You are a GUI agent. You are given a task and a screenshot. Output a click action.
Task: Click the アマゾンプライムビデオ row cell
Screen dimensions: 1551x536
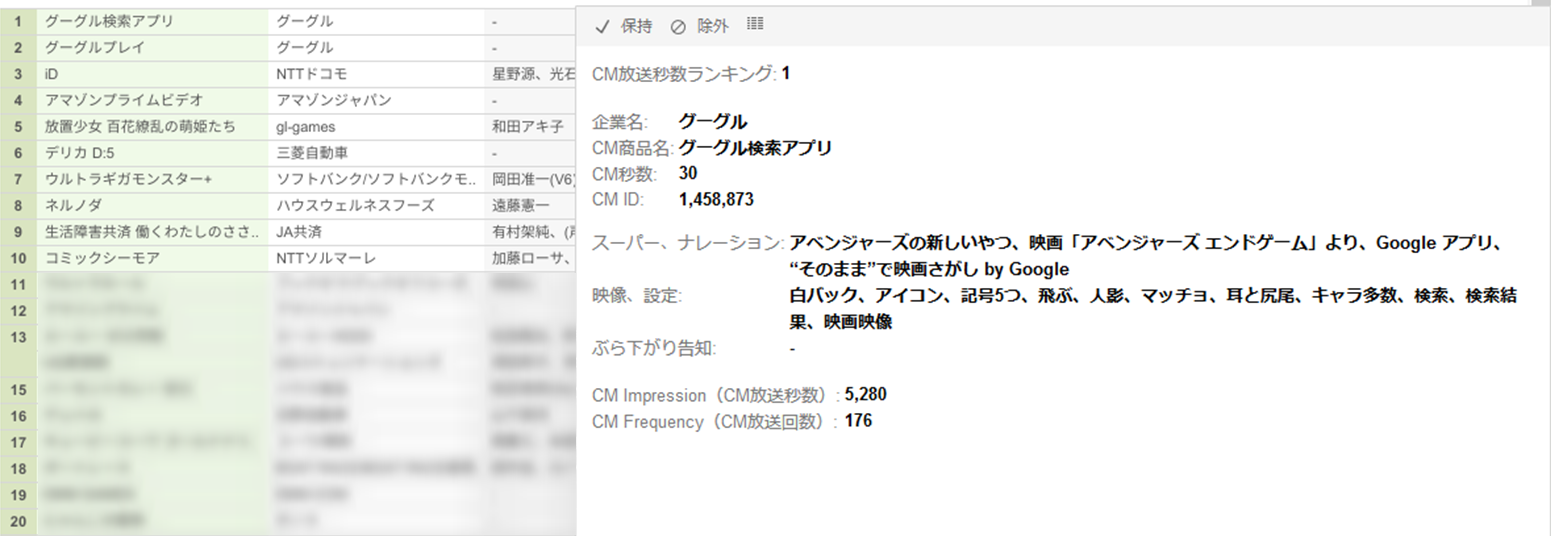[x=124, y=100]
